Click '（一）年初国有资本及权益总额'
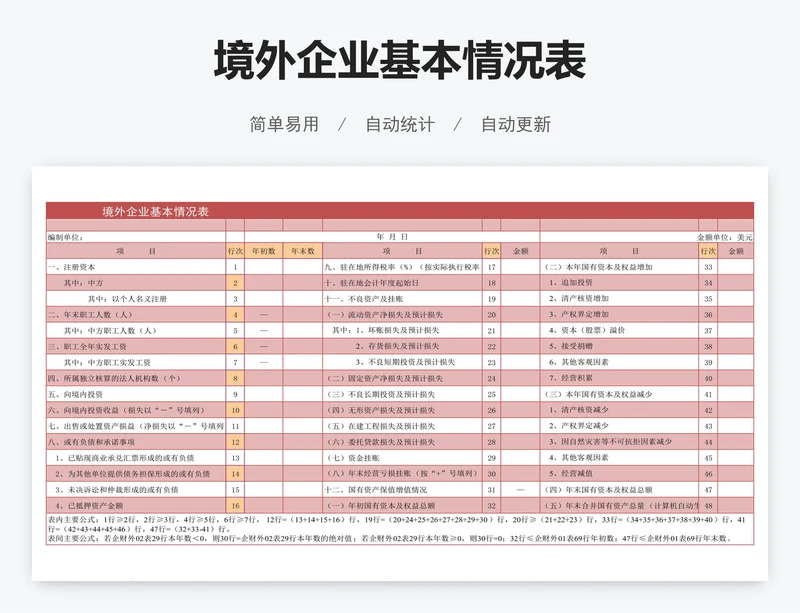800x613 pixels. (402, 505)
